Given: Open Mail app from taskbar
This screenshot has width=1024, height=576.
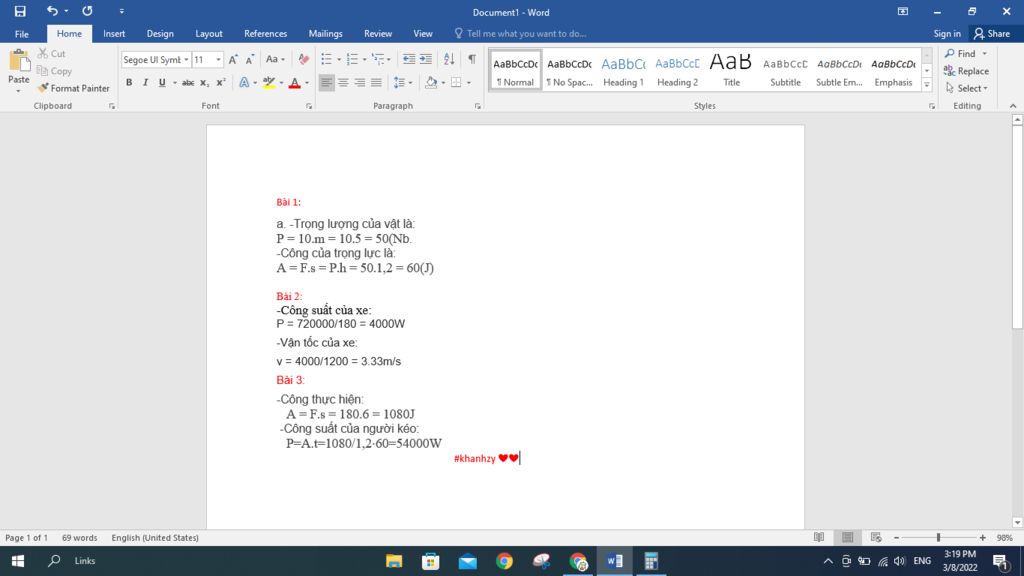Looking at the screenshot, I should (x=468, y=561).
